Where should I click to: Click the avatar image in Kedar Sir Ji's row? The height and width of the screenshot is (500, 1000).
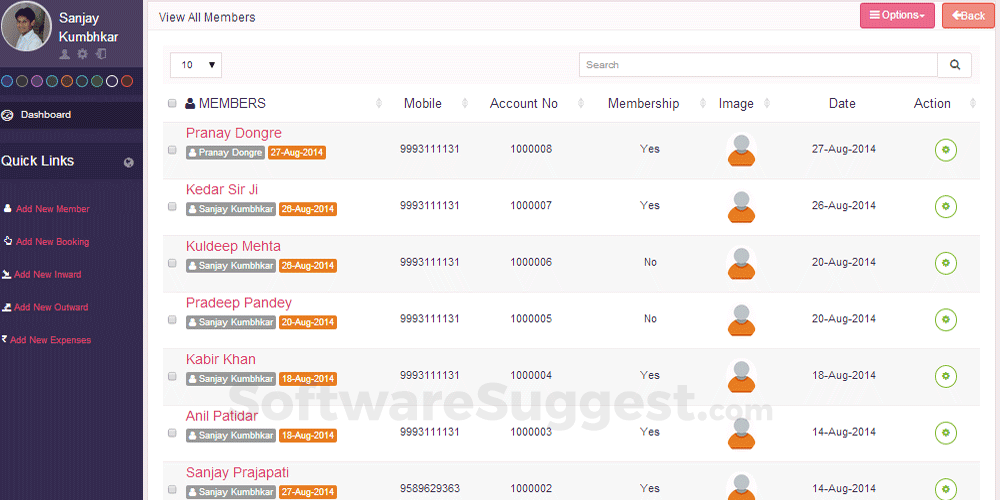pyautogui.click(x=741, y=206)
